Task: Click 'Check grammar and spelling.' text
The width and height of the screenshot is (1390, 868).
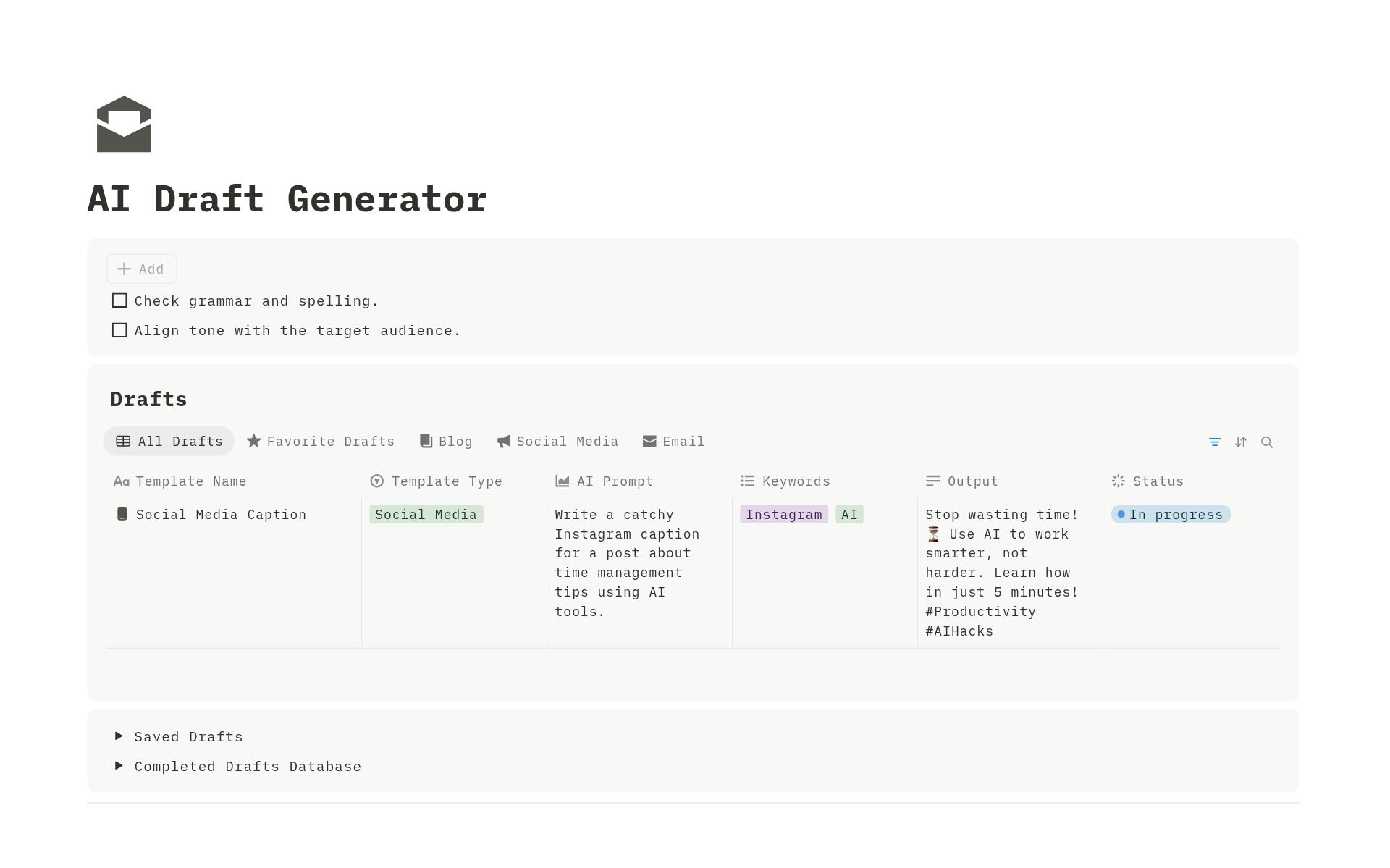Action: (256, 301)
